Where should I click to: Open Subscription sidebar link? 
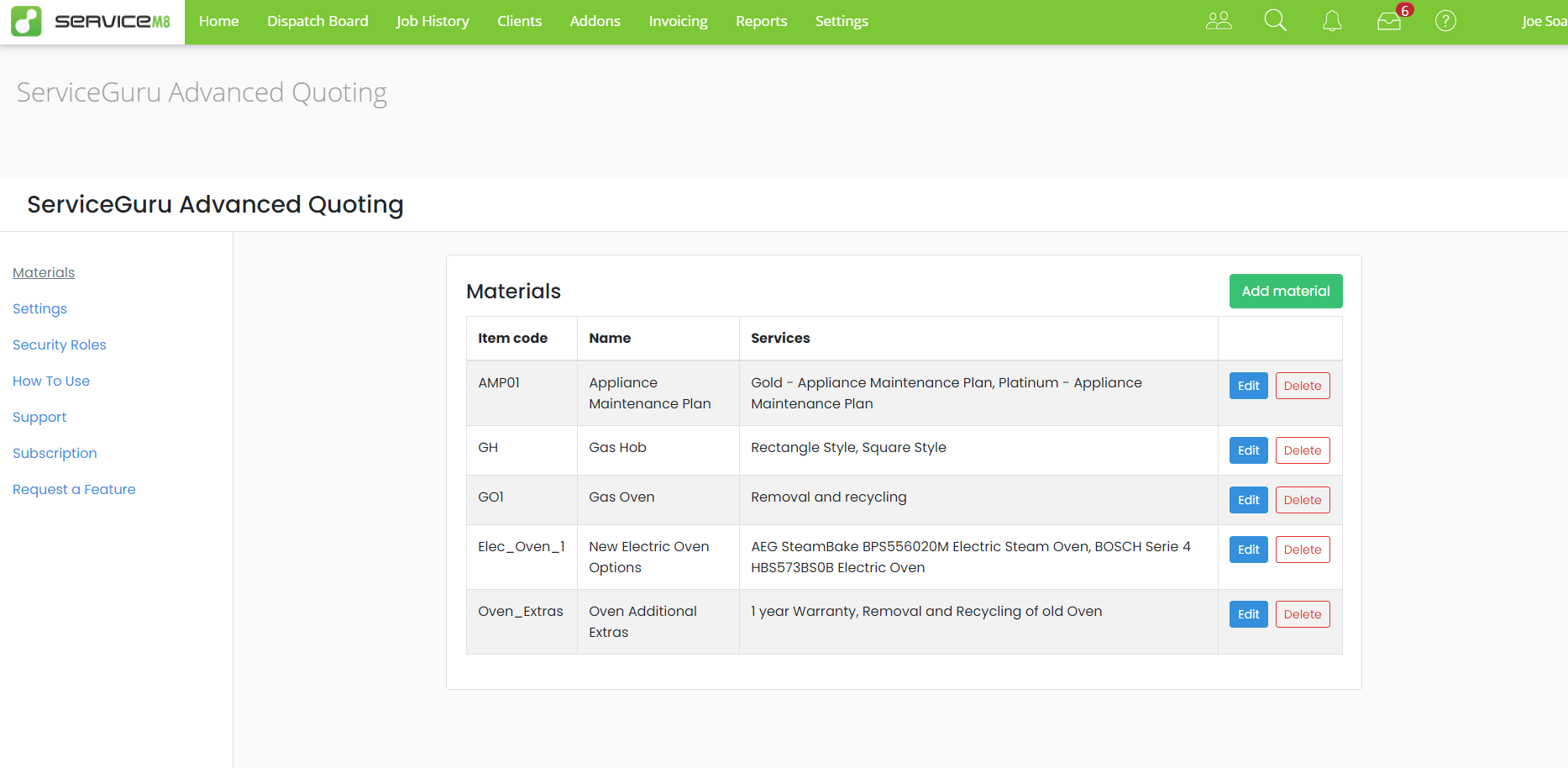tap(55, 453)
